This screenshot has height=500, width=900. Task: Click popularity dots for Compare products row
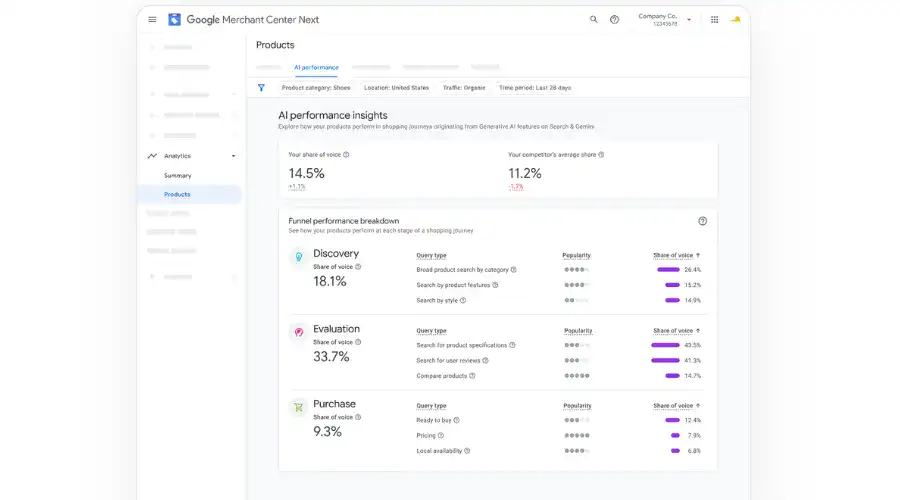coord(577,376)
